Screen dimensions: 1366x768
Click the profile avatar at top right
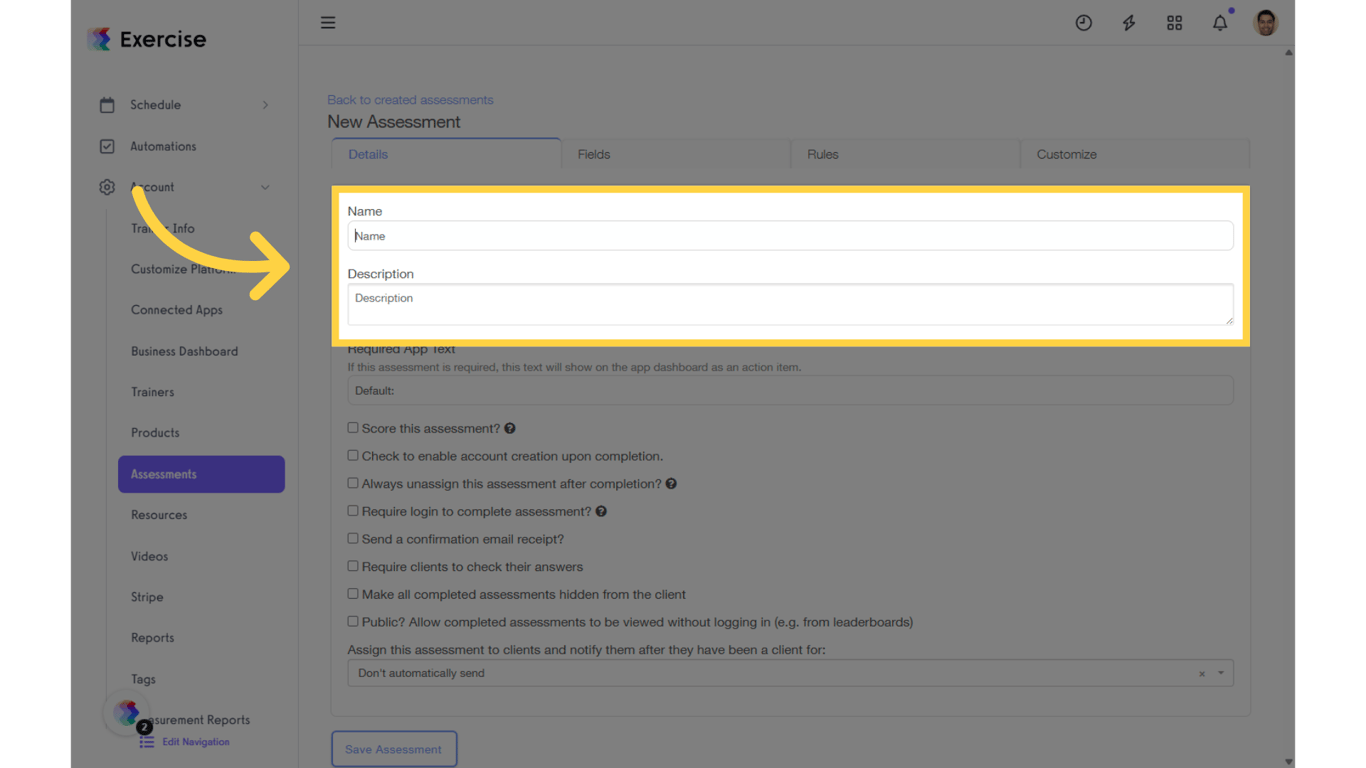click(1265, 22)
